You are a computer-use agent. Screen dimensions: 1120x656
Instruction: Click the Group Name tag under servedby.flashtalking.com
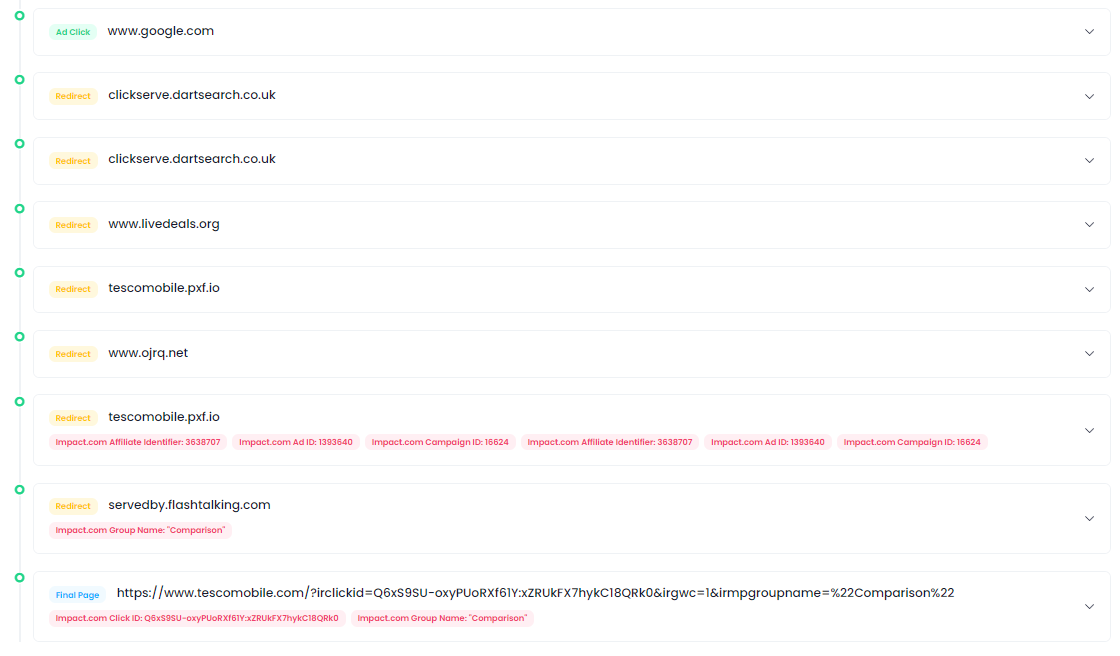140,530
